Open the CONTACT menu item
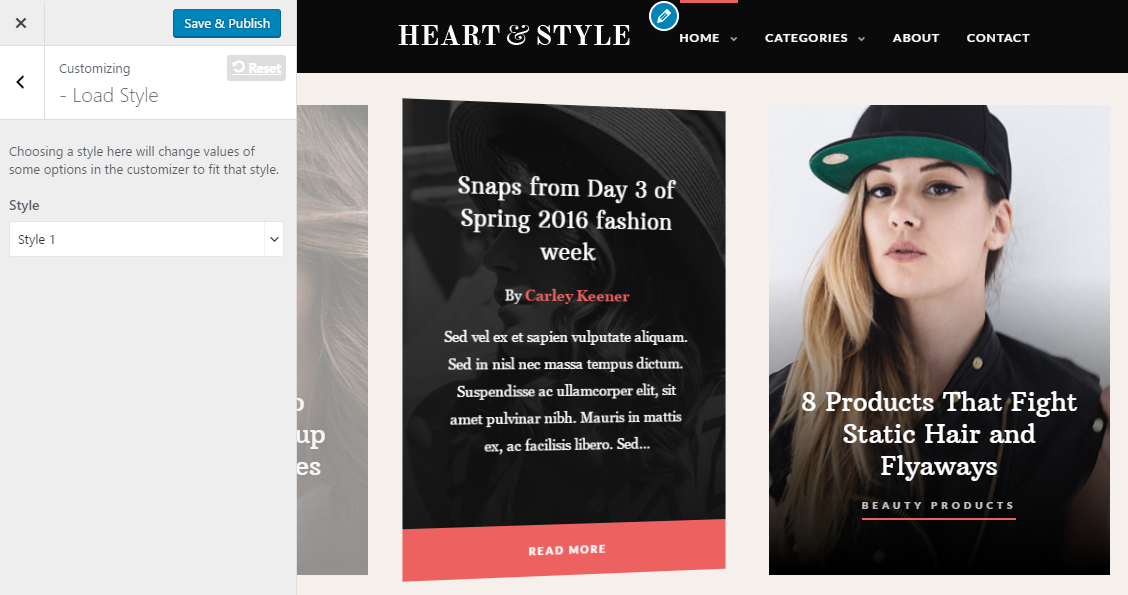This screenshot has width=1128, height=595. pos(998,38)
